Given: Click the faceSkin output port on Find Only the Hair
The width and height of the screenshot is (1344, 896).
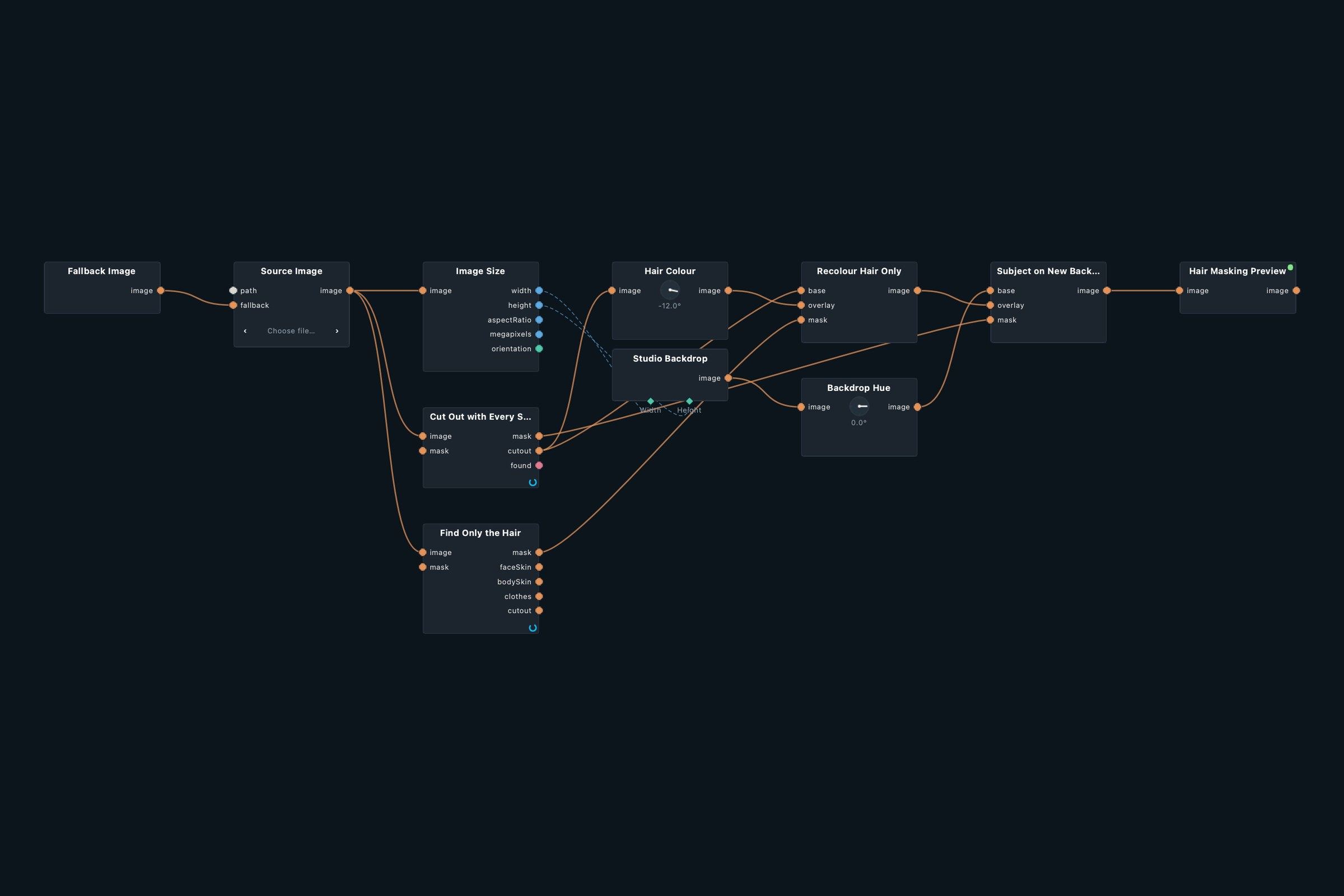Looking at the screenshot, I should click(539, 567).
